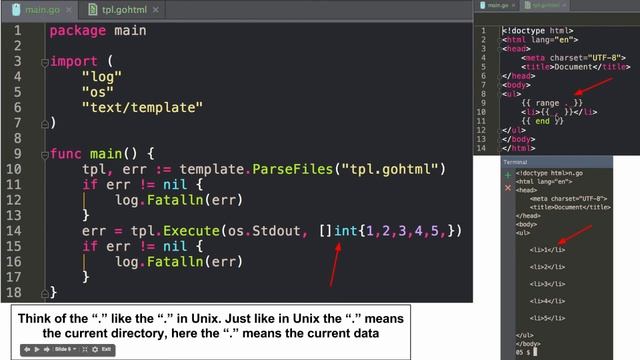Close the small main.go tab in the right editor
The width and height of the screenshot is (640, 360).
click(x=513, y=5)
